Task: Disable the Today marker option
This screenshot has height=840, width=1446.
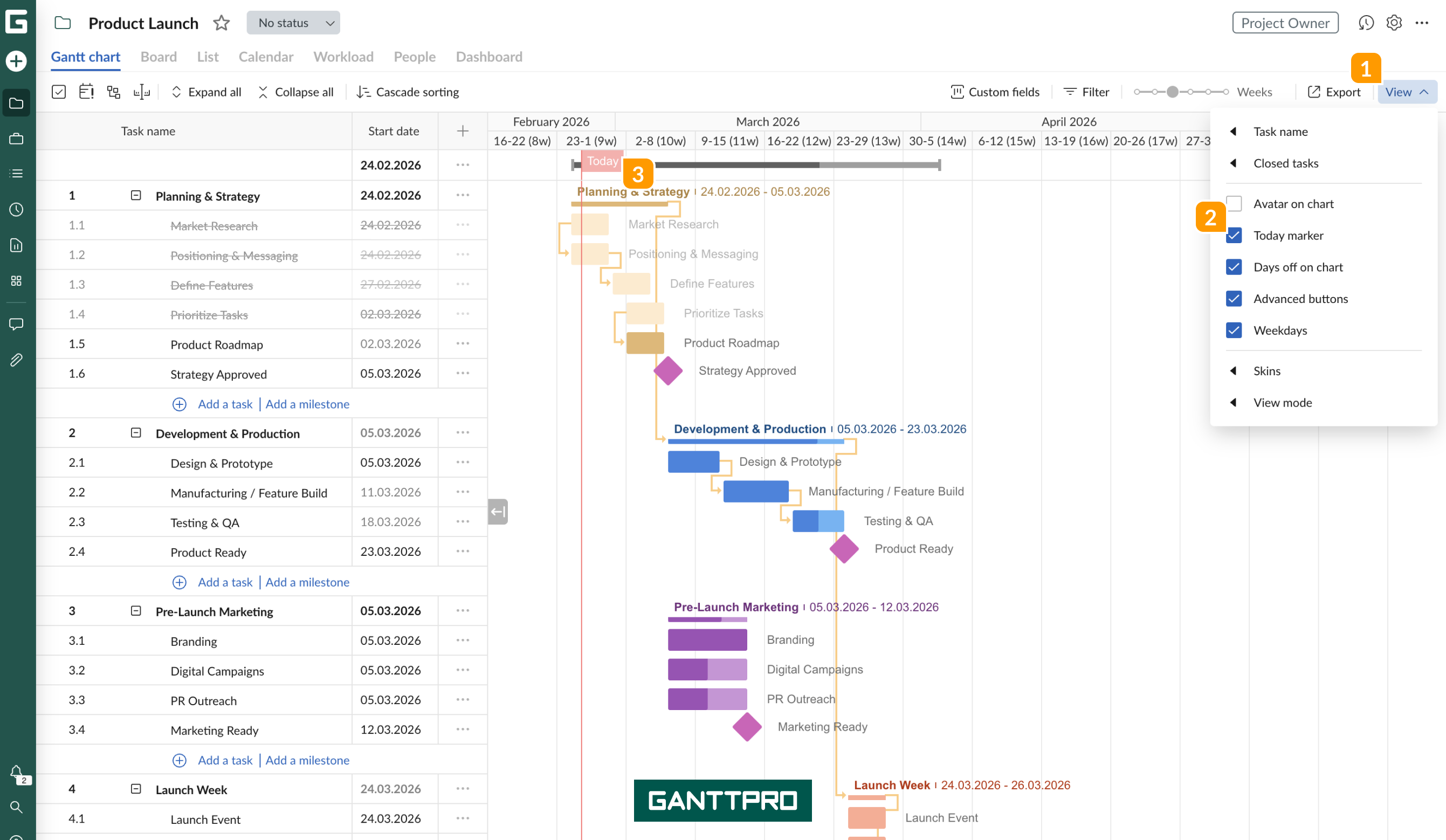Action: click(x=1234, y=235)
